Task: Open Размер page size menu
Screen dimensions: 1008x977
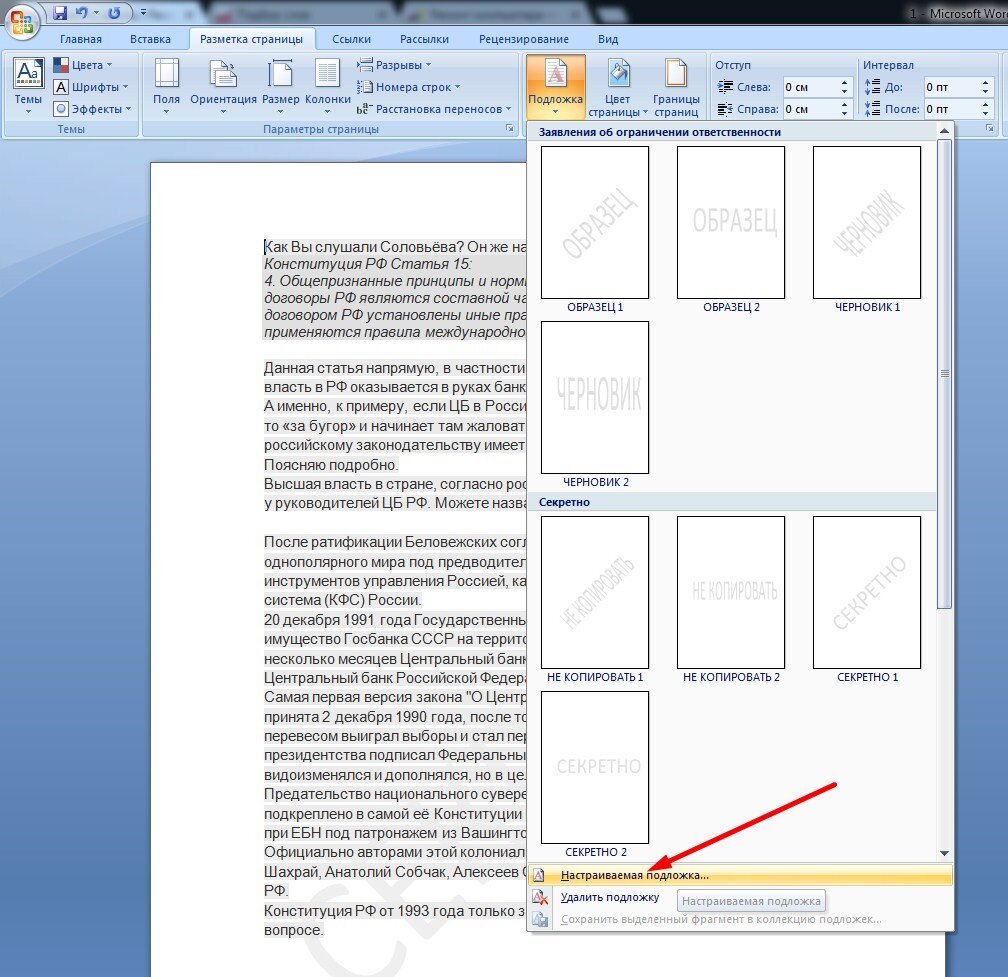Action: point(280,87)
